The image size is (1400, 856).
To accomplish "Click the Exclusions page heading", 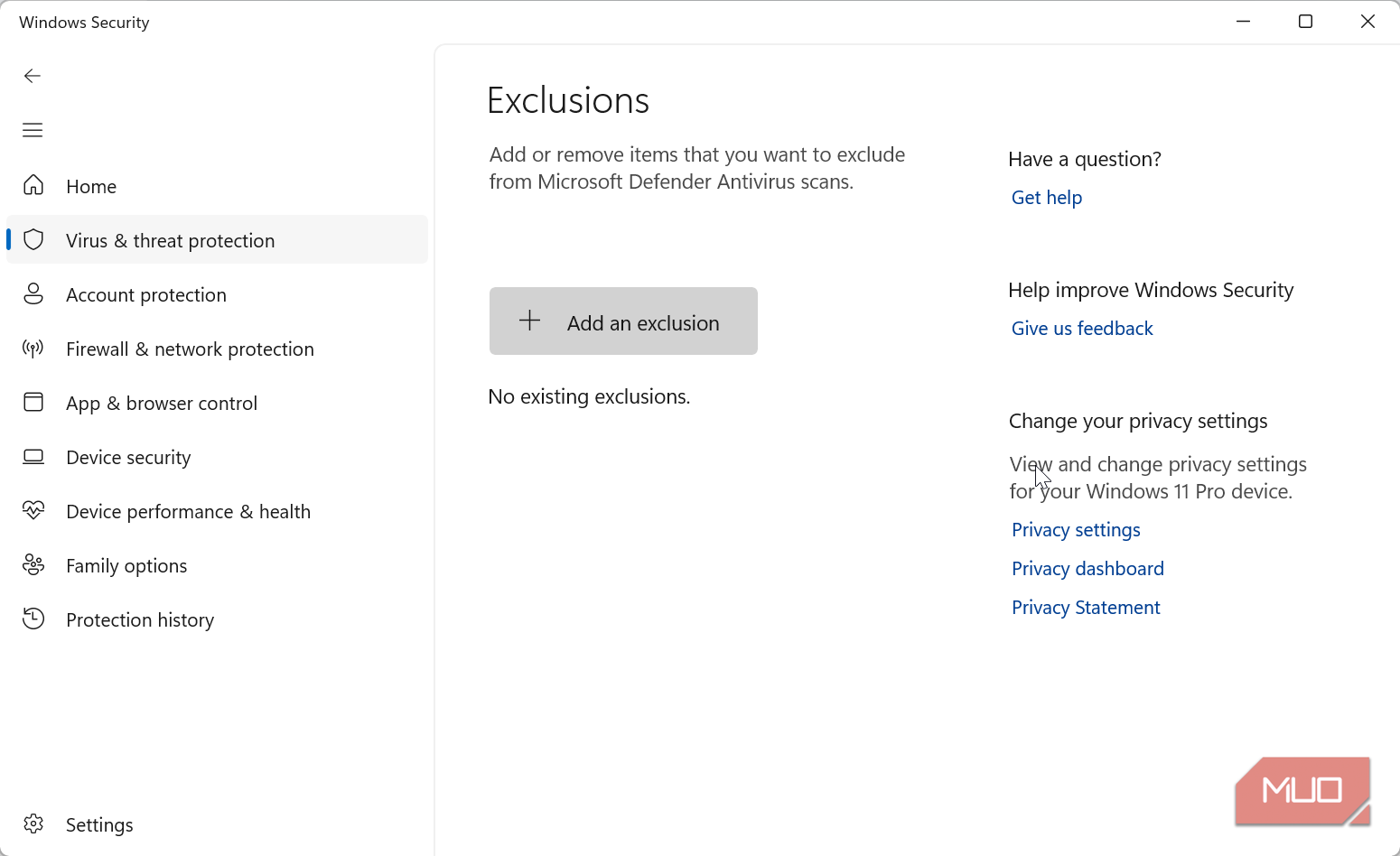I will tap(568, 100).
